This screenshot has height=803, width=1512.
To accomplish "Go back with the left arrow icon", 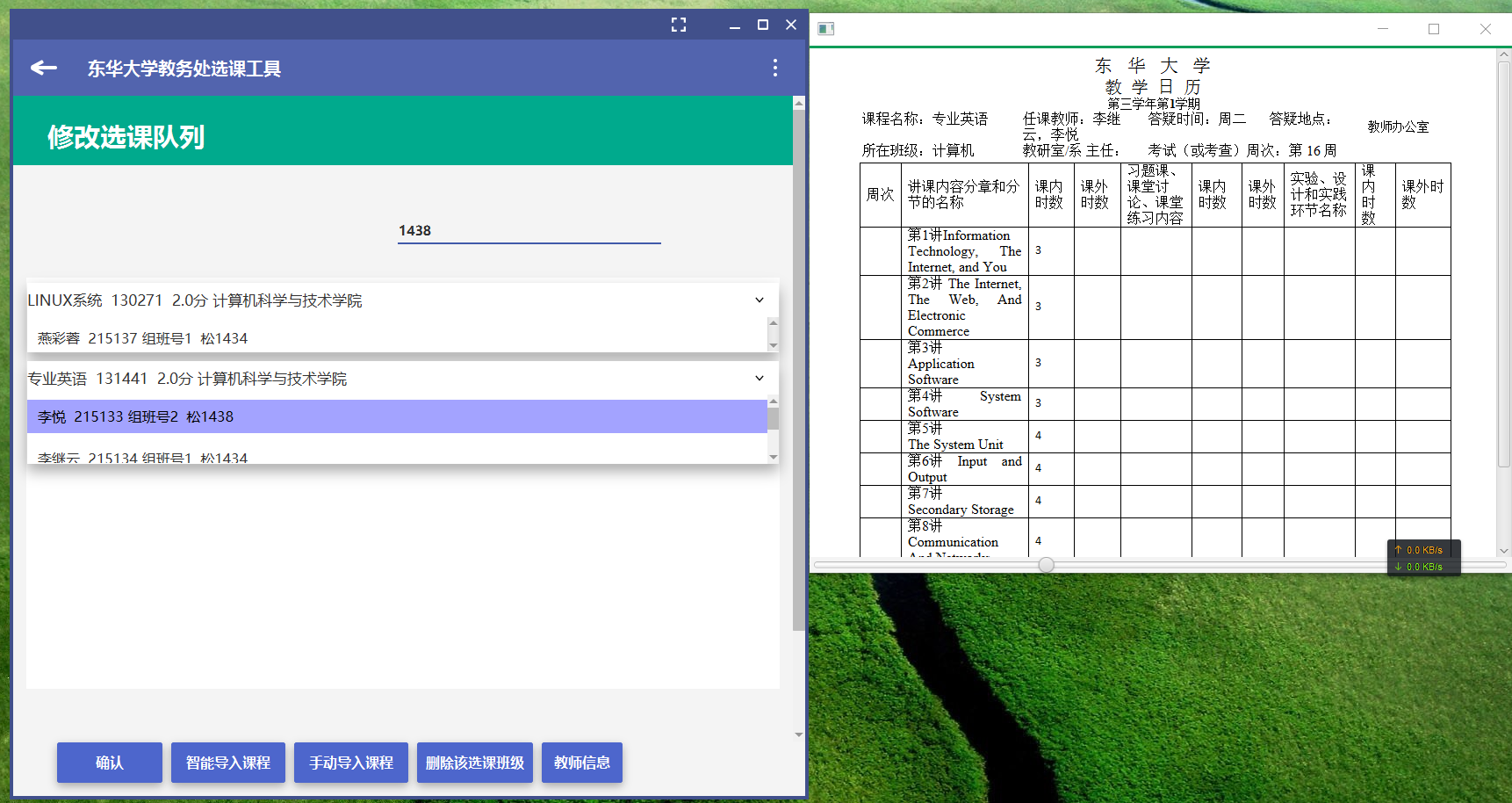I will click(44, 68).
